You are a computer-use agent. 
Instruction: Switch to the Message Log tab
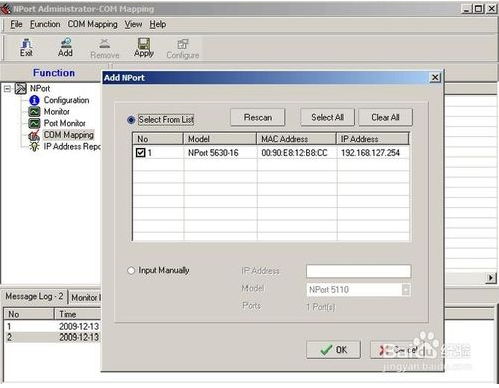(x=34, y=296)
